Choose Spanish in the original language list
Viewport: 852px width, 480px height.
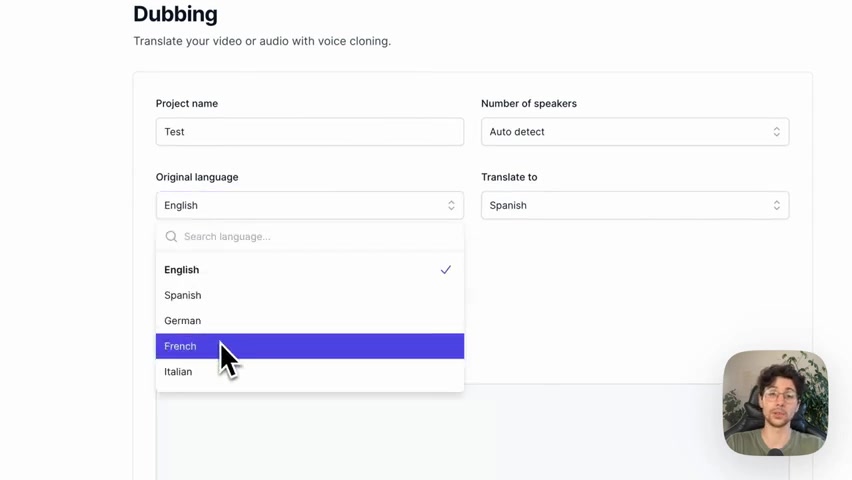310,295
